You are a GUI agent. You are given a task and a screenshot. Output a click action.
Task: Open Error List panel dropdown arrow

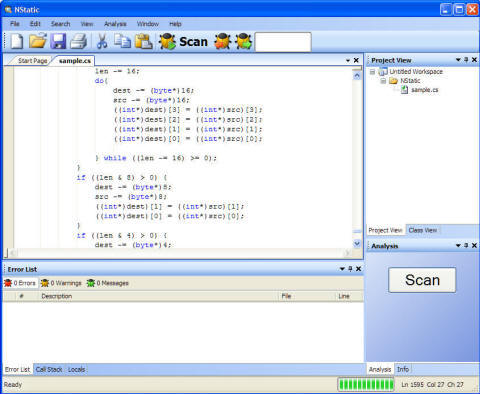(x=342, y=269)
